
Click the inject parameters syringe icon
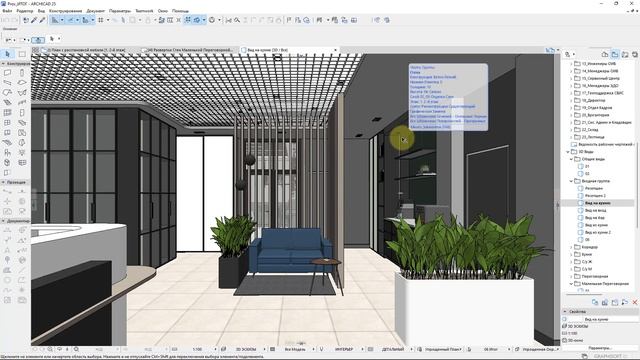[x=42, y=20]
